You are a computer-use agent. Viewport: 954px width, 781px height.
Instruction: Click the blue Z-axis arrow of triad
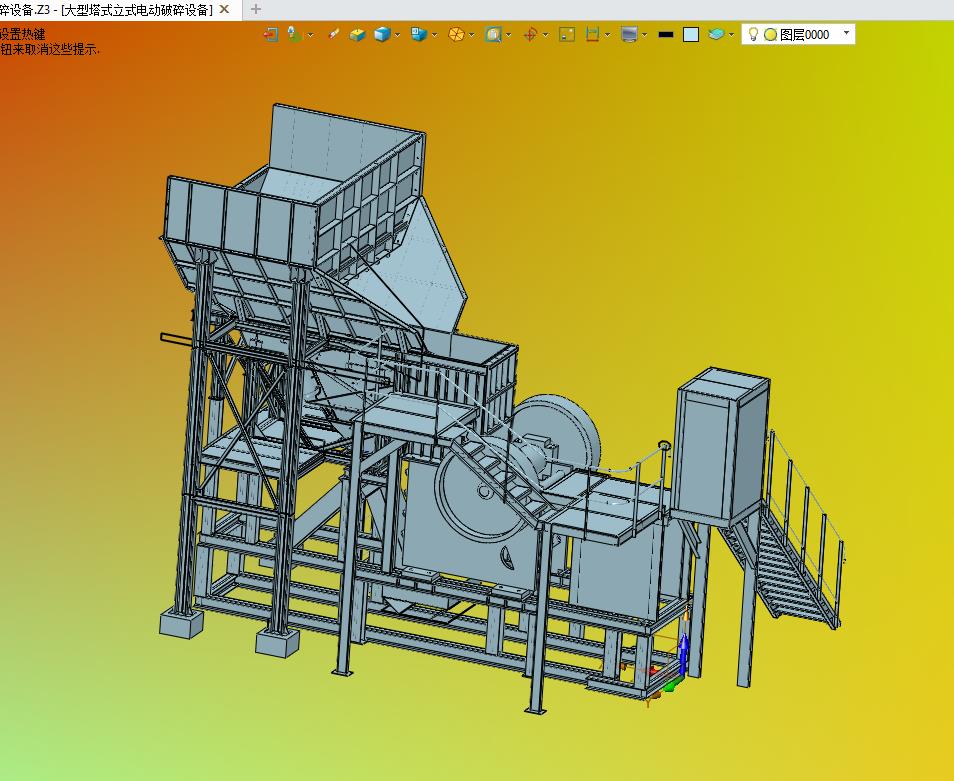tap(683, 654)
